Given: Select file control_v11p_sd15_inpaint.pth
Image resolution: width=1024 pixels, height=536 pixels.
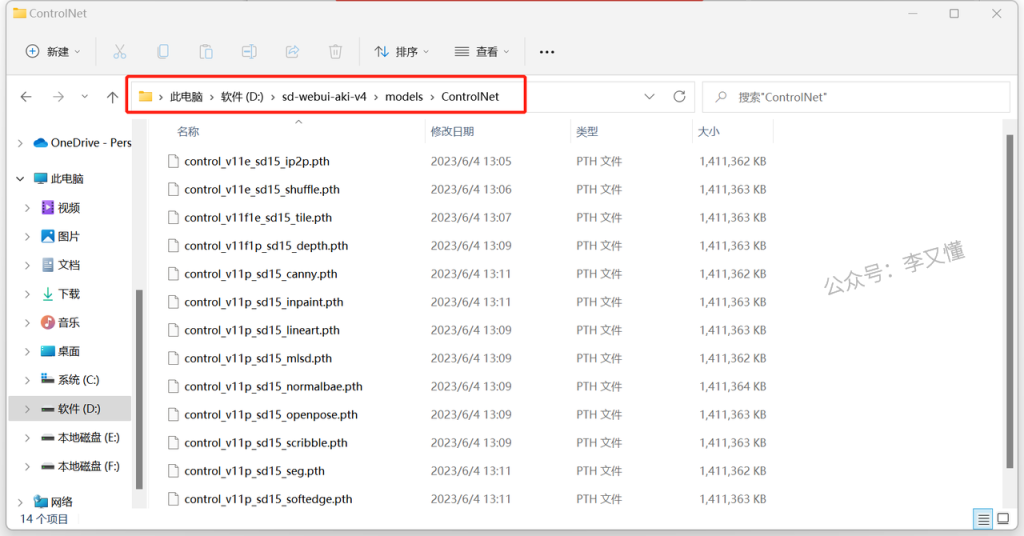Looking at the screenshot, I should (264, 302).
